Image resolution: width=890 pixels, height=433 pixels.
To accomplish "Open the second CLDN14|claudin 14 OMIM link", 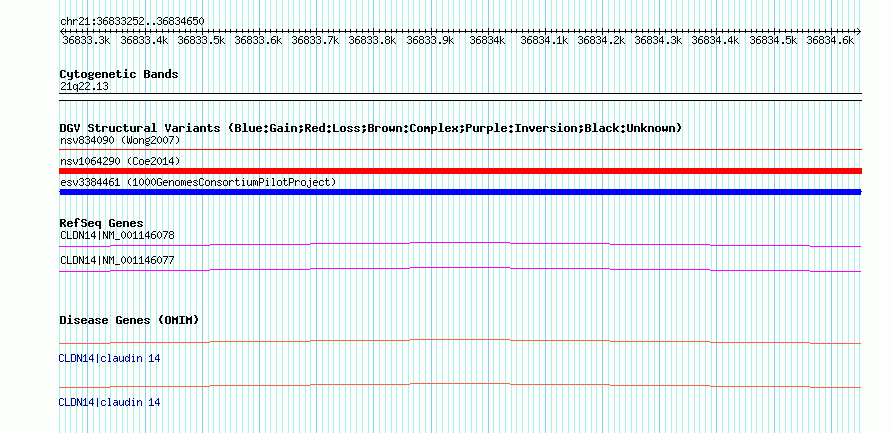I will (110, 402).
